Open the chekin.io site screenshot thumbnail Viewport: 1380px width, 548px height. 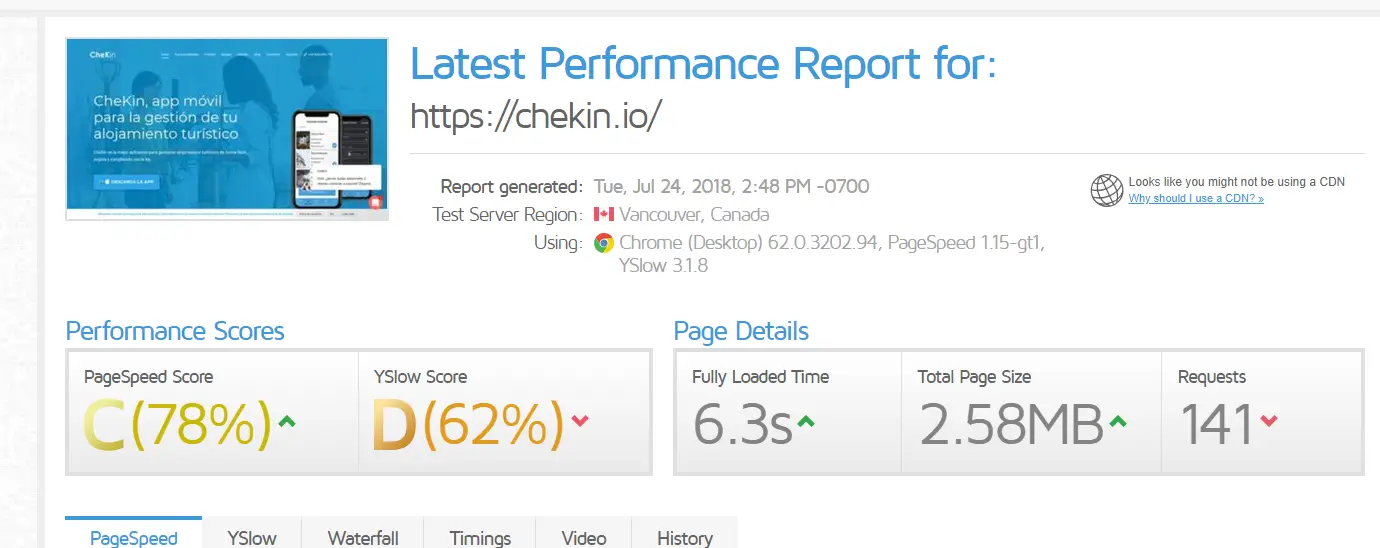pos(227,129)
